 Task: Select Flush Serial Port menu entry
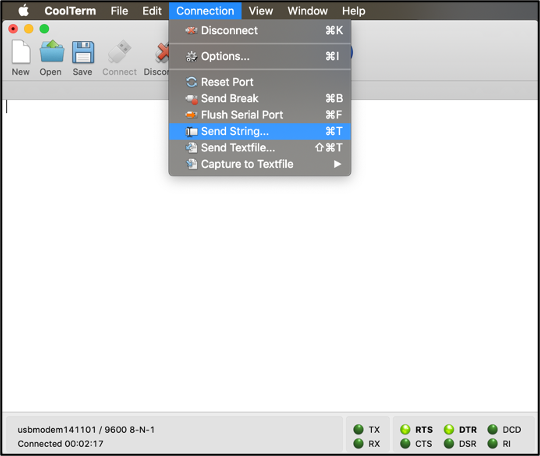[260, 115]
